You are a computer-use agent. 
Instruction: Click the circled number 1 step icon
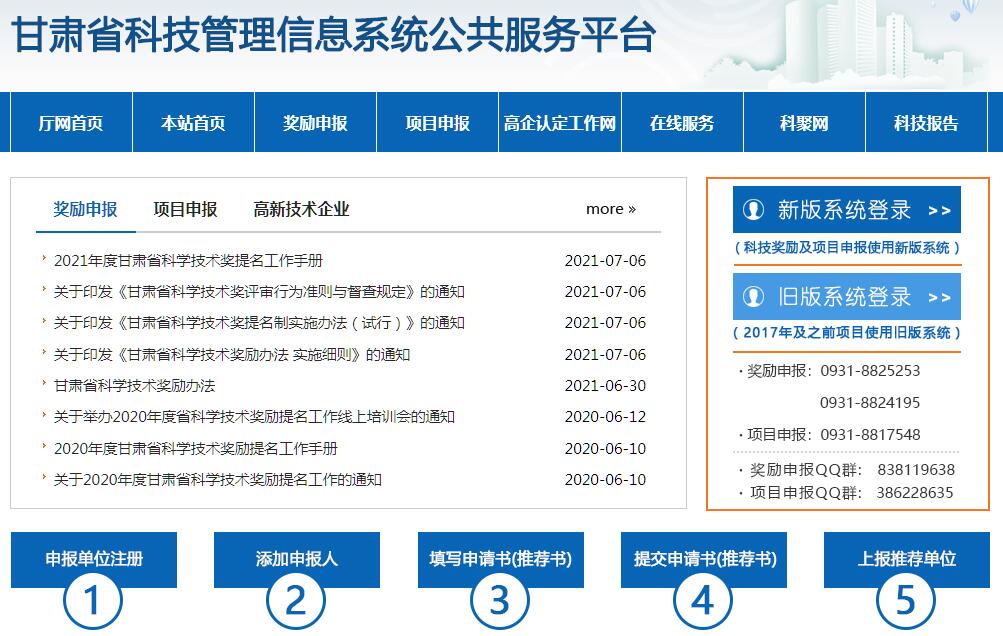pos(93,601)
